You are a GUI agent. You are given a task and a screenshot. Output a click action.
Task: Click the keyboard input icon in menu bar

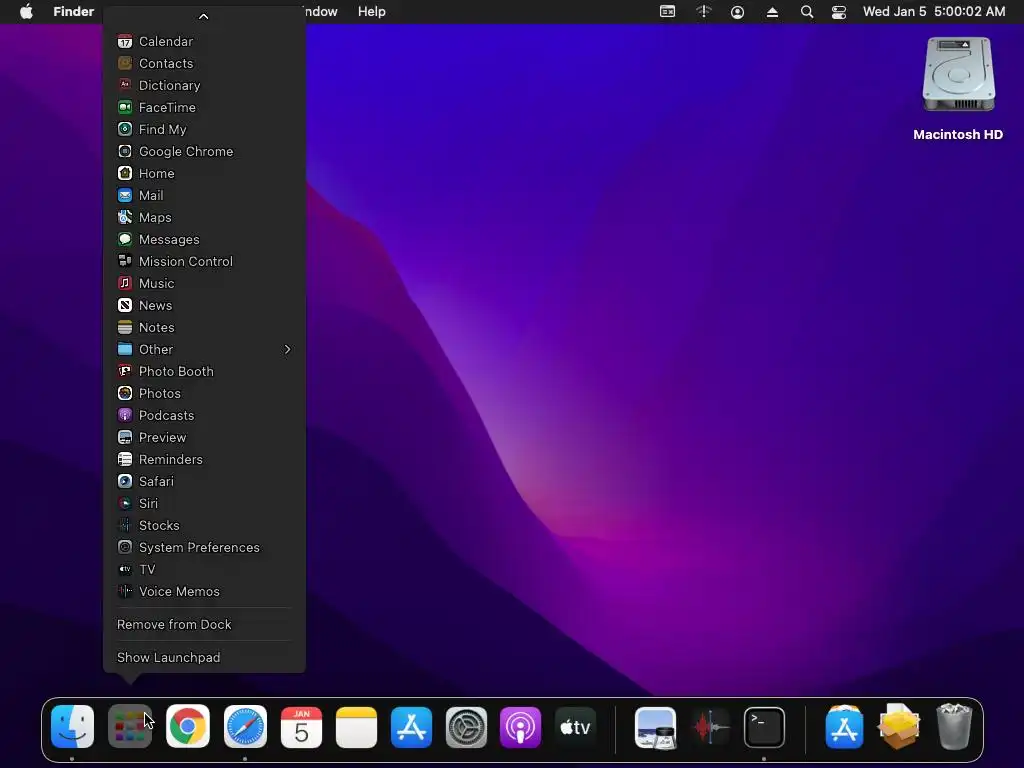click(x=667, y=12)
